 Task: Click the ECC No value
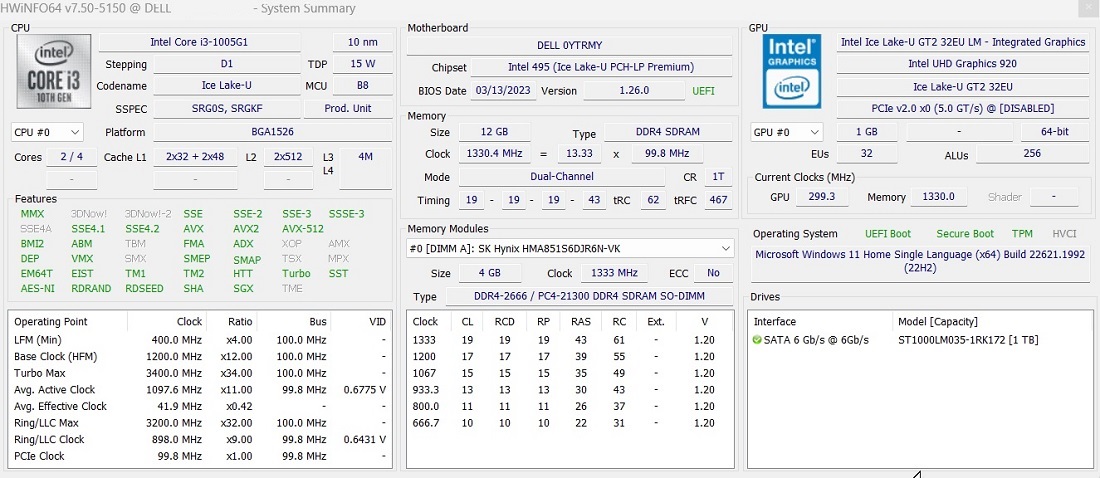point(713,273)
